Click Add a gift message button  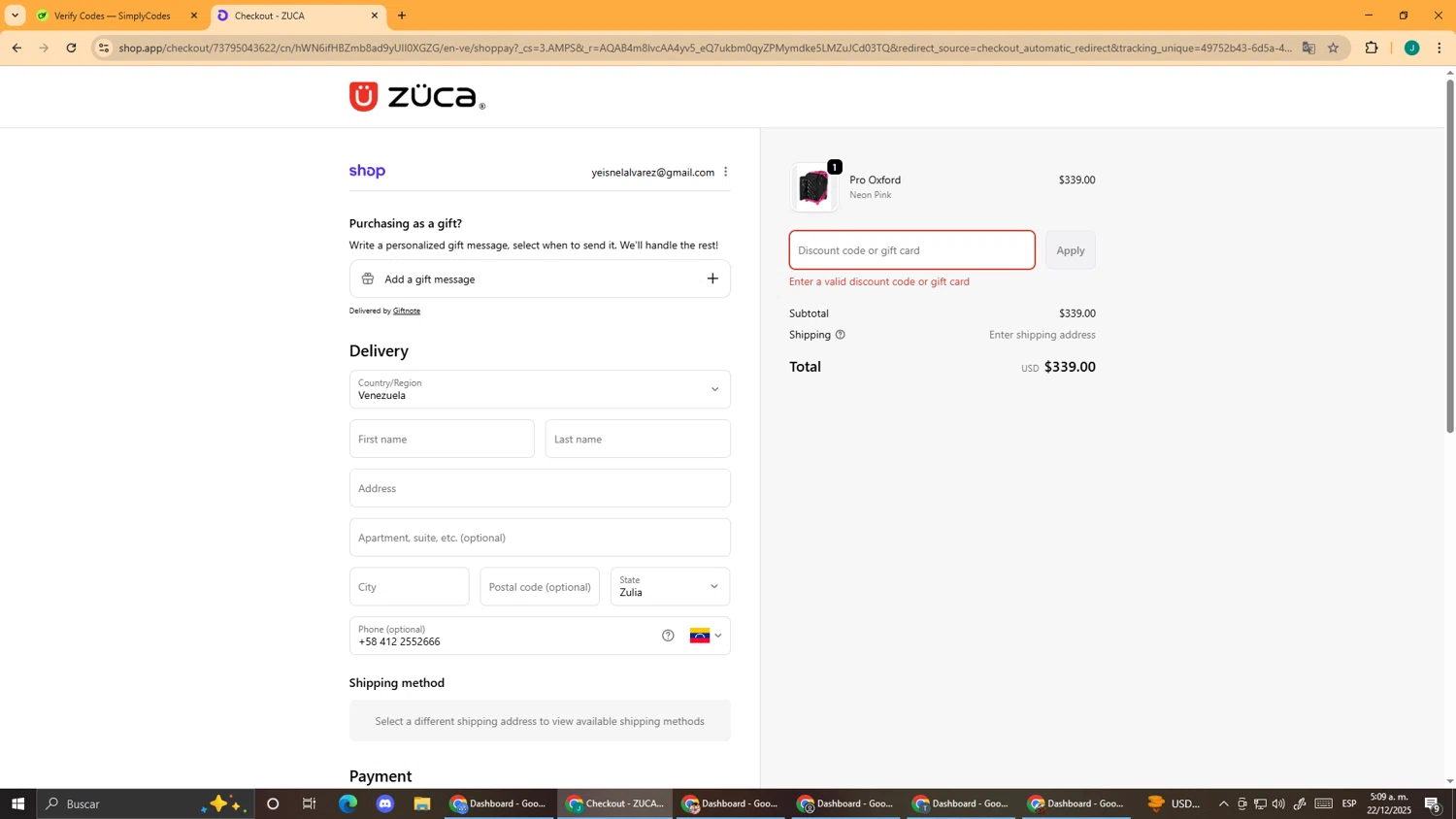[540, 279]
